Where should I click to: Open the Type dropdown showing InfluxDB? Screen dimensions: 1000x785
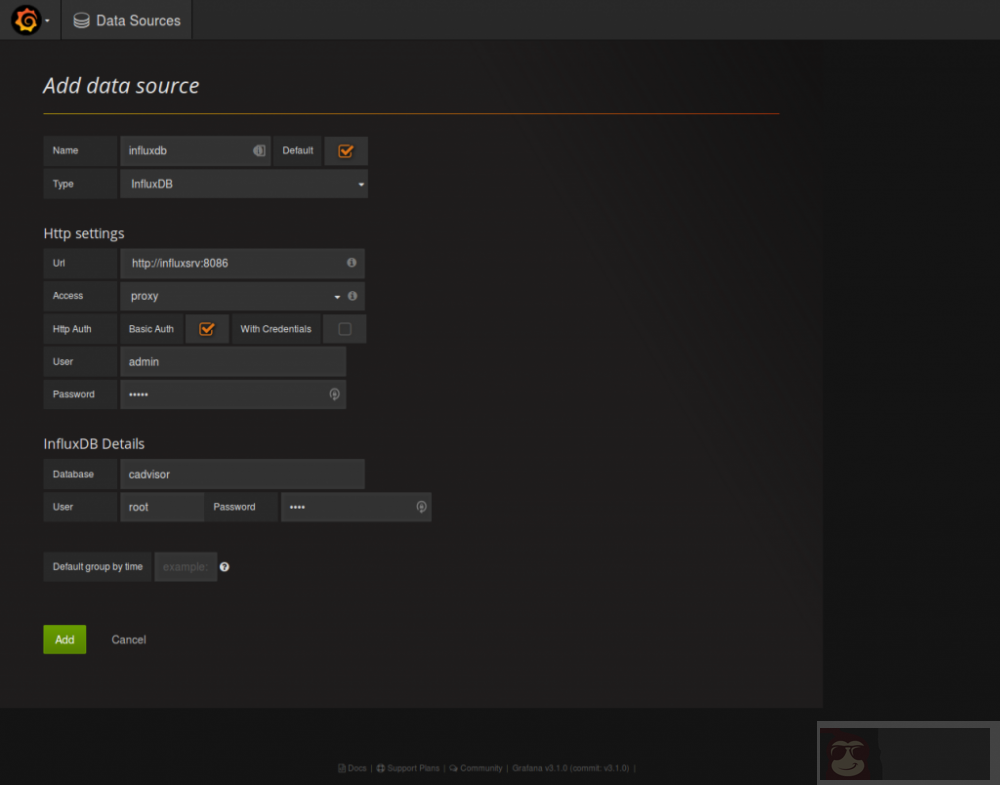coord(244,183)
